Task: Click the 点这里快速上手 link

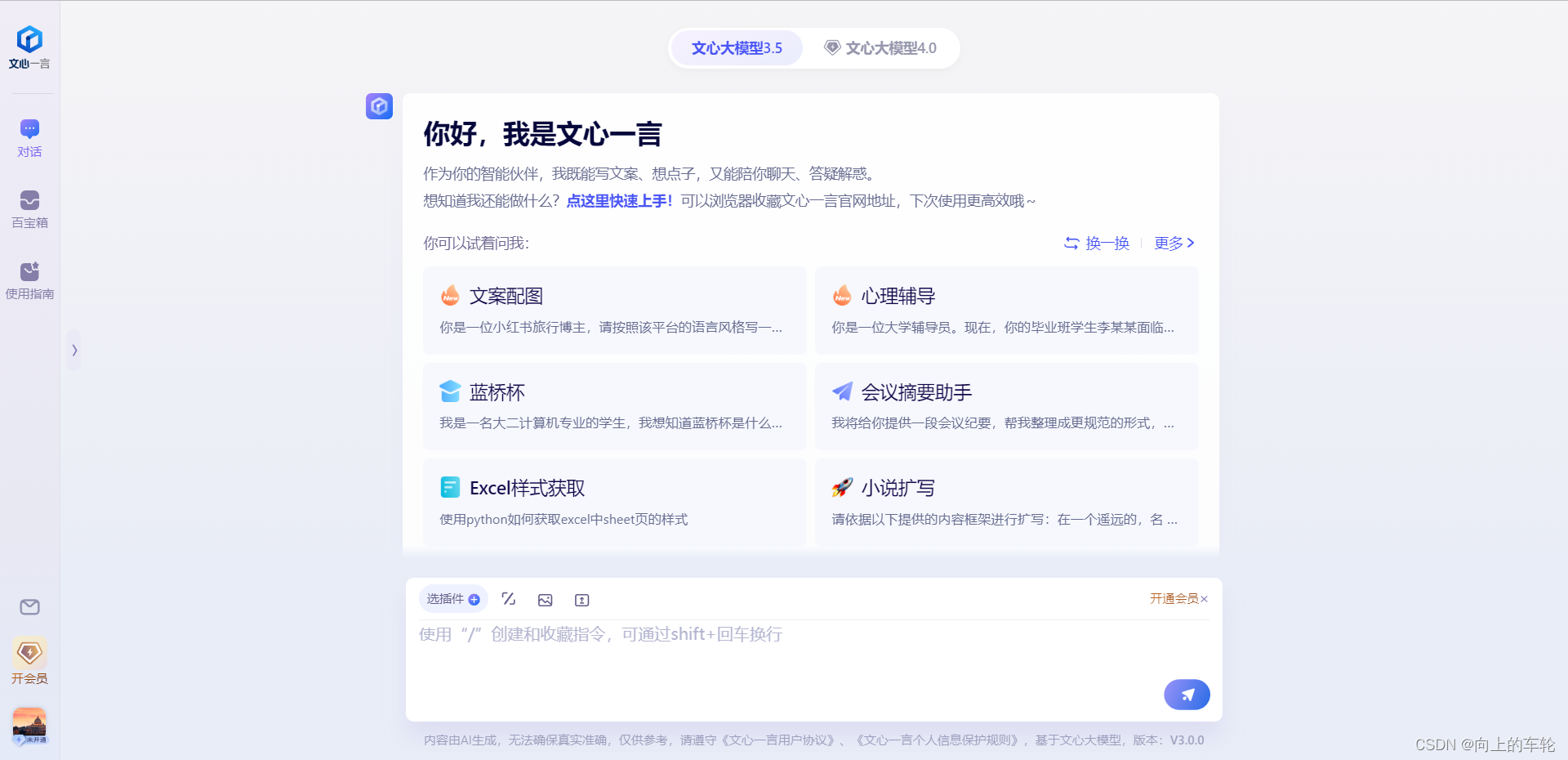Action: click(619, 201)
